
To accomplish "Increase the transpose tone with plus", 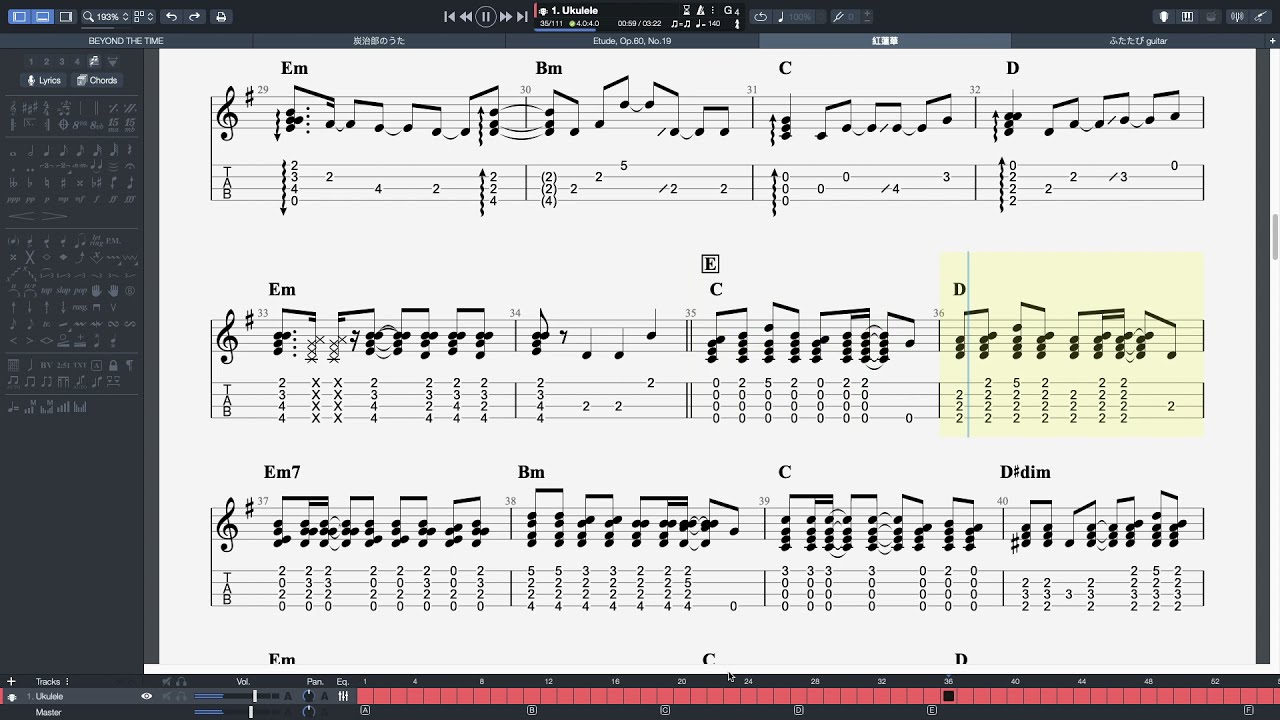I will coord(866,14).
